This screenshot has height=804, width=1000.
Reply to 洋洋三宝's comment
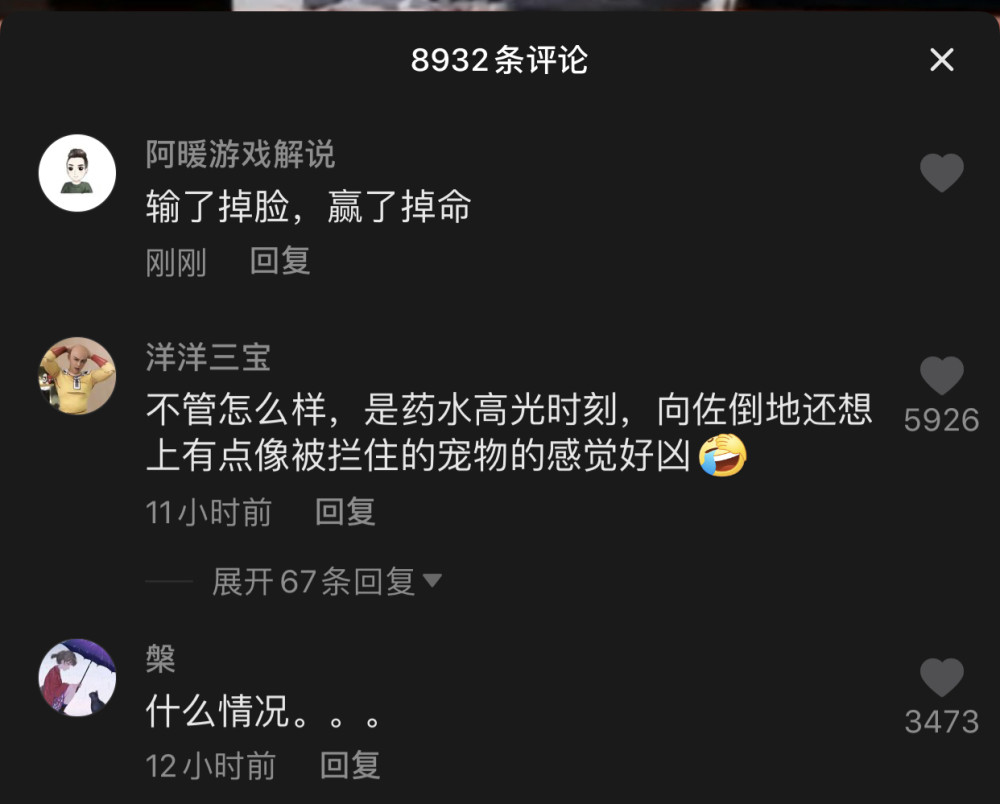tap(345, 513)
